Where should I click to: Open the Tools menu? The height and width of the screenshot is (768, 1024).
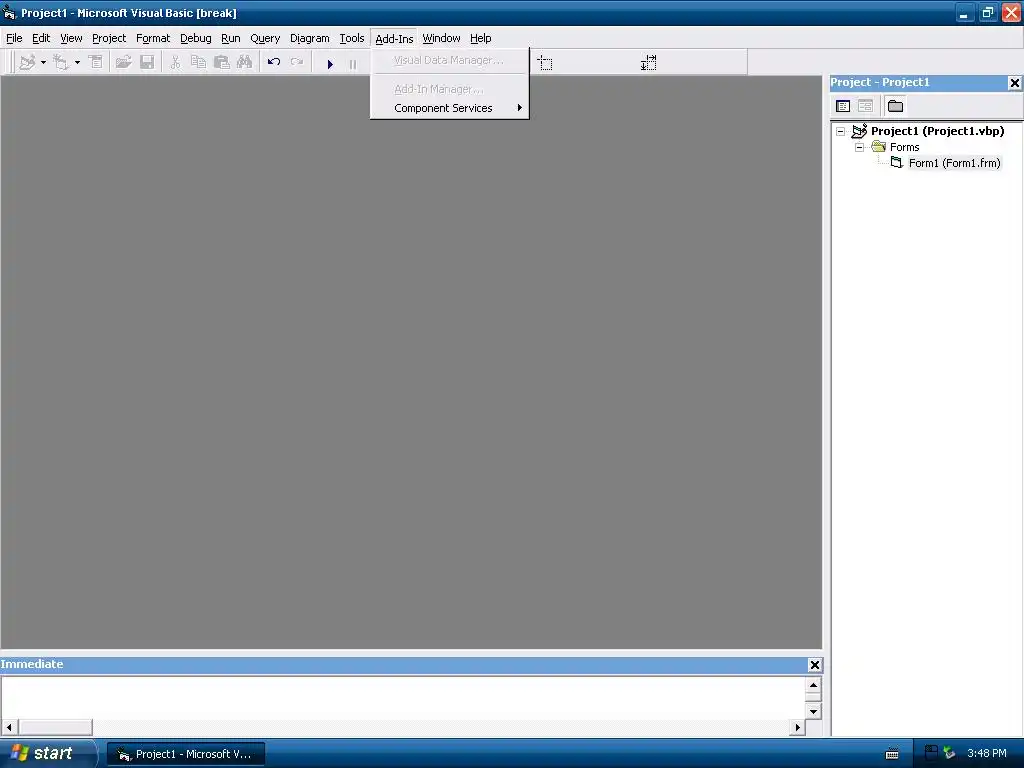pos(351,39)
